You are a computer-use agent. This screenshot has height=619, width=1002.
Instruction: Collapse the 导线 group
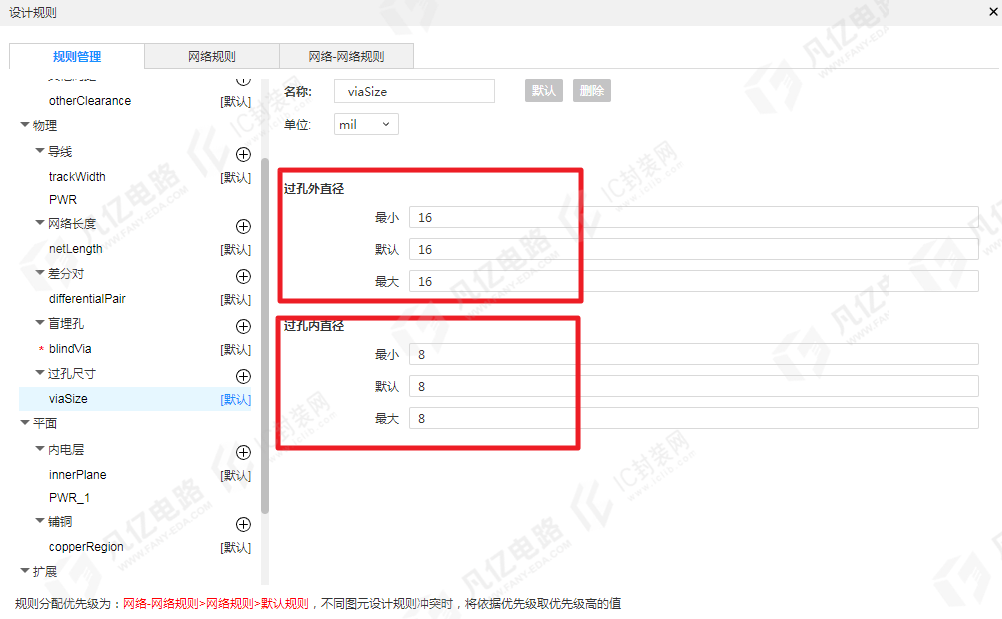click(x=40, y=151)
